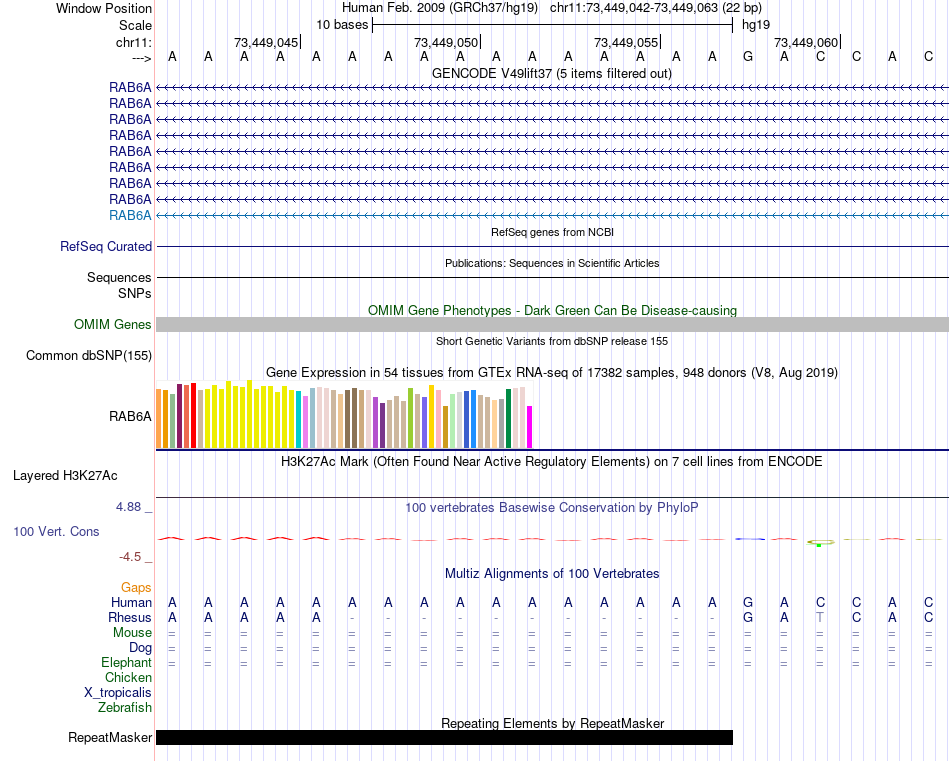Click the -4.5 PhyloP lower scale value

[130, 557]
